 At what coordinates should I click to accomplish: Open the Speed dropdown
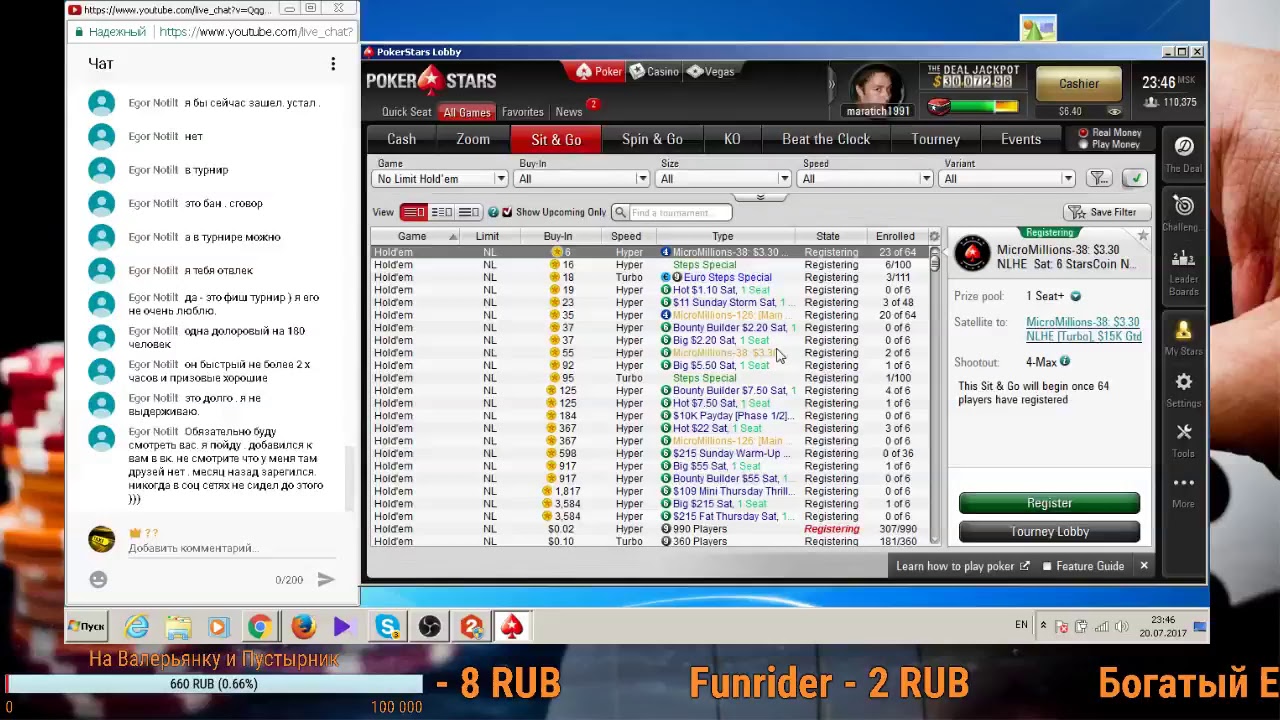point(866,179)
